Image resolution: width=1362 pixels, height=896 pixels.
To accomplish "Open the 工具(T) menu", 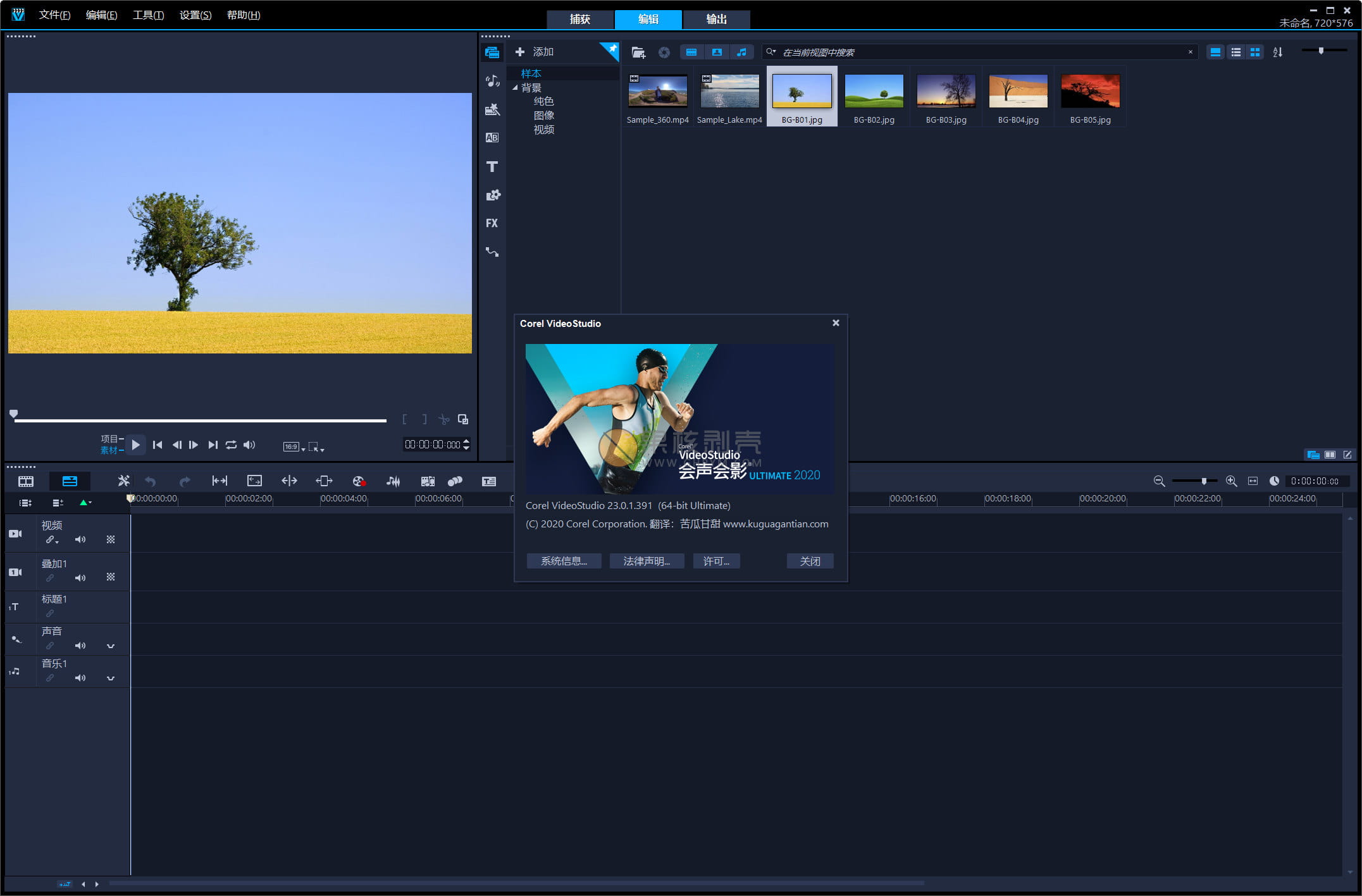I will tap(148, 15).
